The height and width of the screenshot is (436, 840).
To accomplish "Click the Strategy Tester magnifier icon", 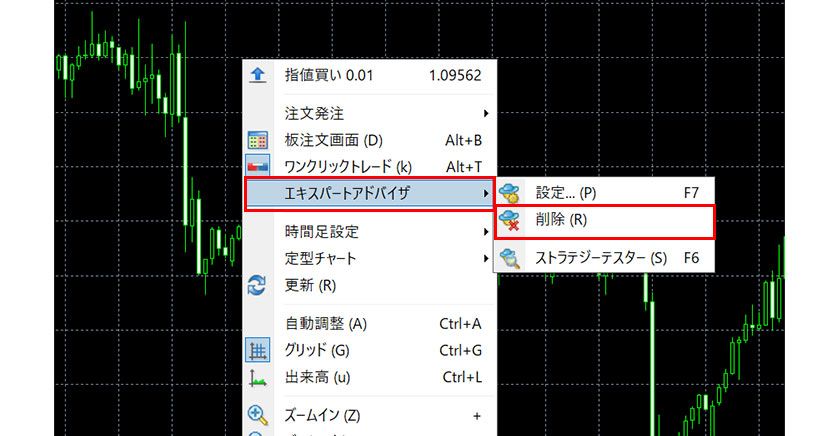I will point(509,258).
